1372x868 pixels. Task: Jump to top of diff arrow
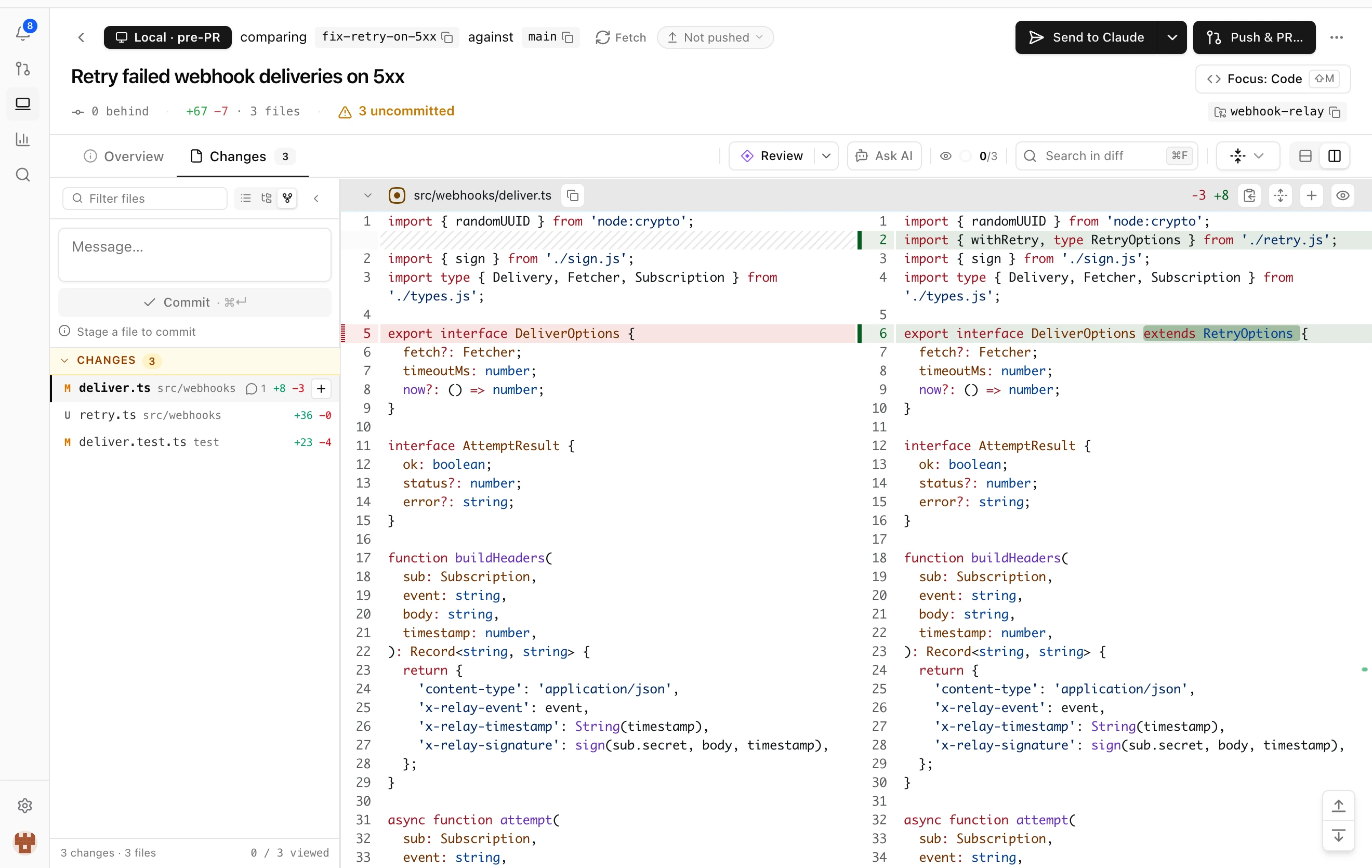(1338, 805)
